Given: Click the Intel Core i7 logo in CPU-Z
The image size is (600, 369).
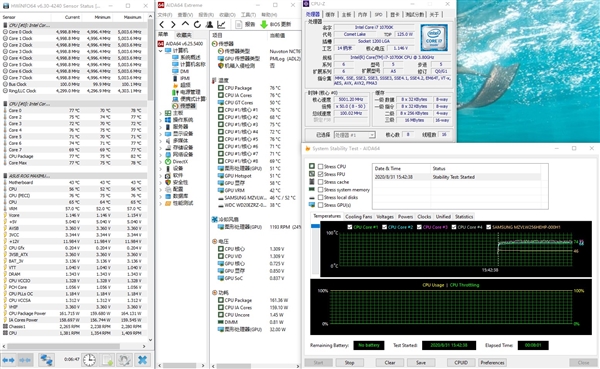Looking at the screenshot, I should [434, 38].
